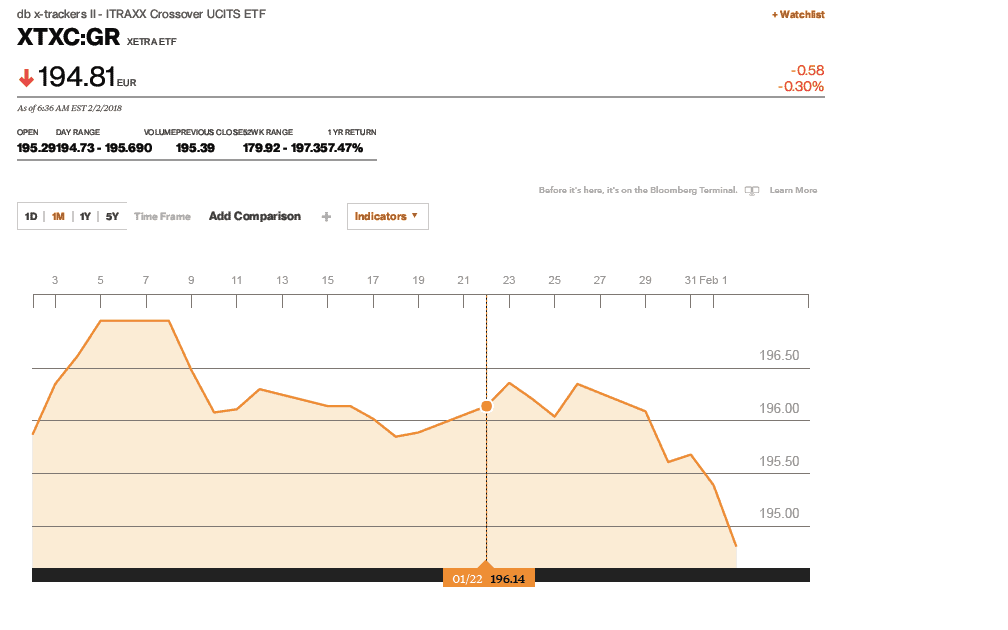The height and width of the screenshot is (630, 1008).
Task: Click the Add Comparison field
Action: tap(254, 217)
